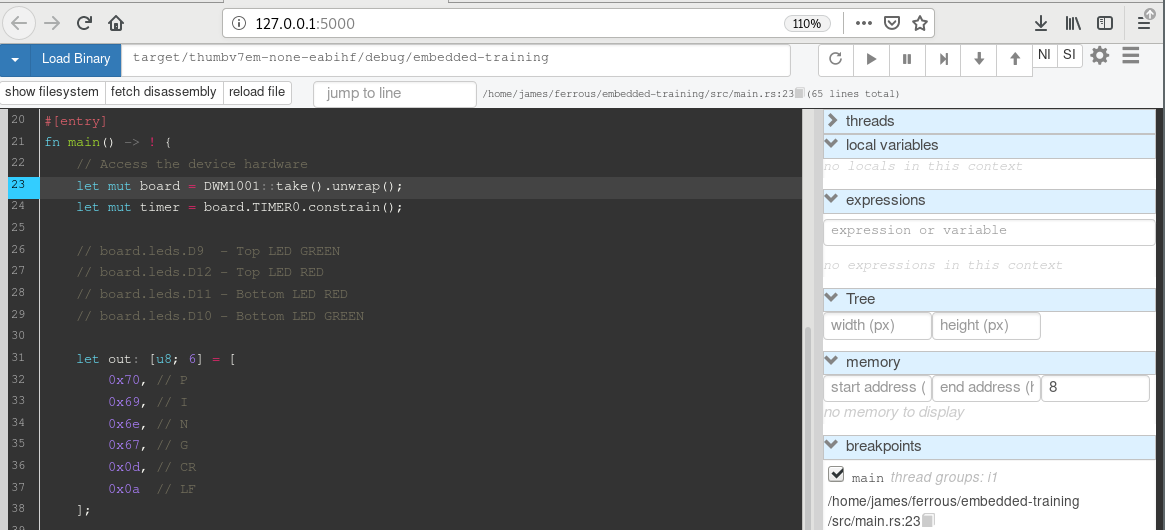Image resolution: width=1165 pixels, height=530 pixels.
Task: Open the hamburger menu in gdbgui toolbar
Action: point(1131,56)
